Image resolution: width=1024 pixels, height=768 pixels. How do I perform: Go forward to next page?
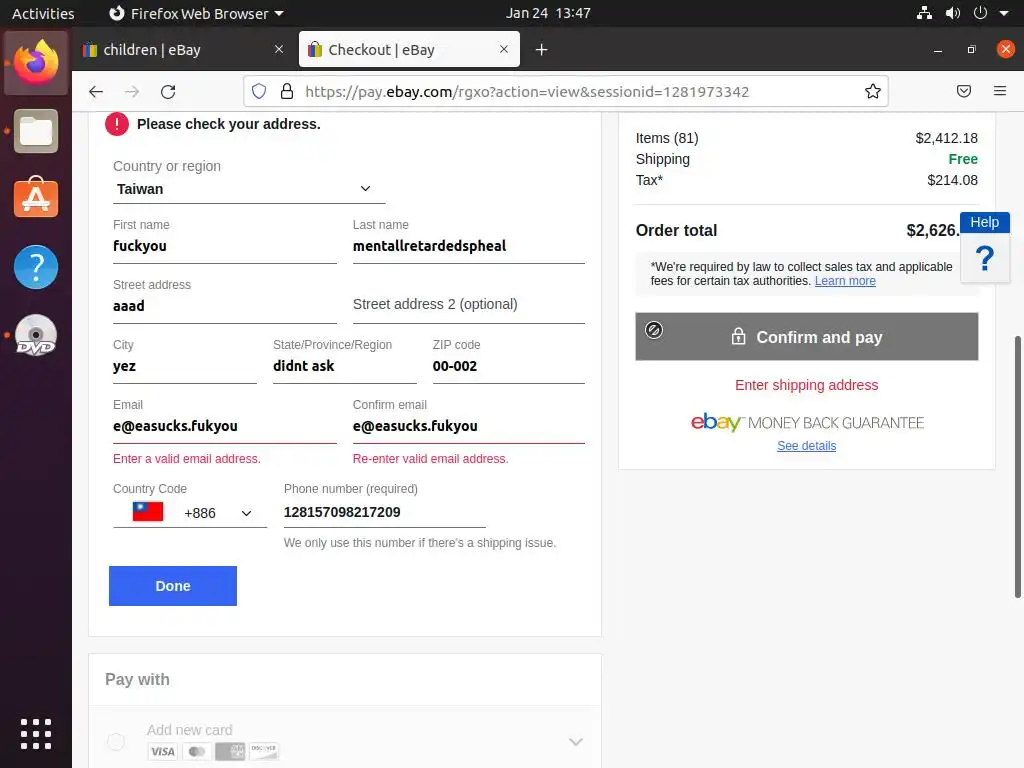(132, 91)
